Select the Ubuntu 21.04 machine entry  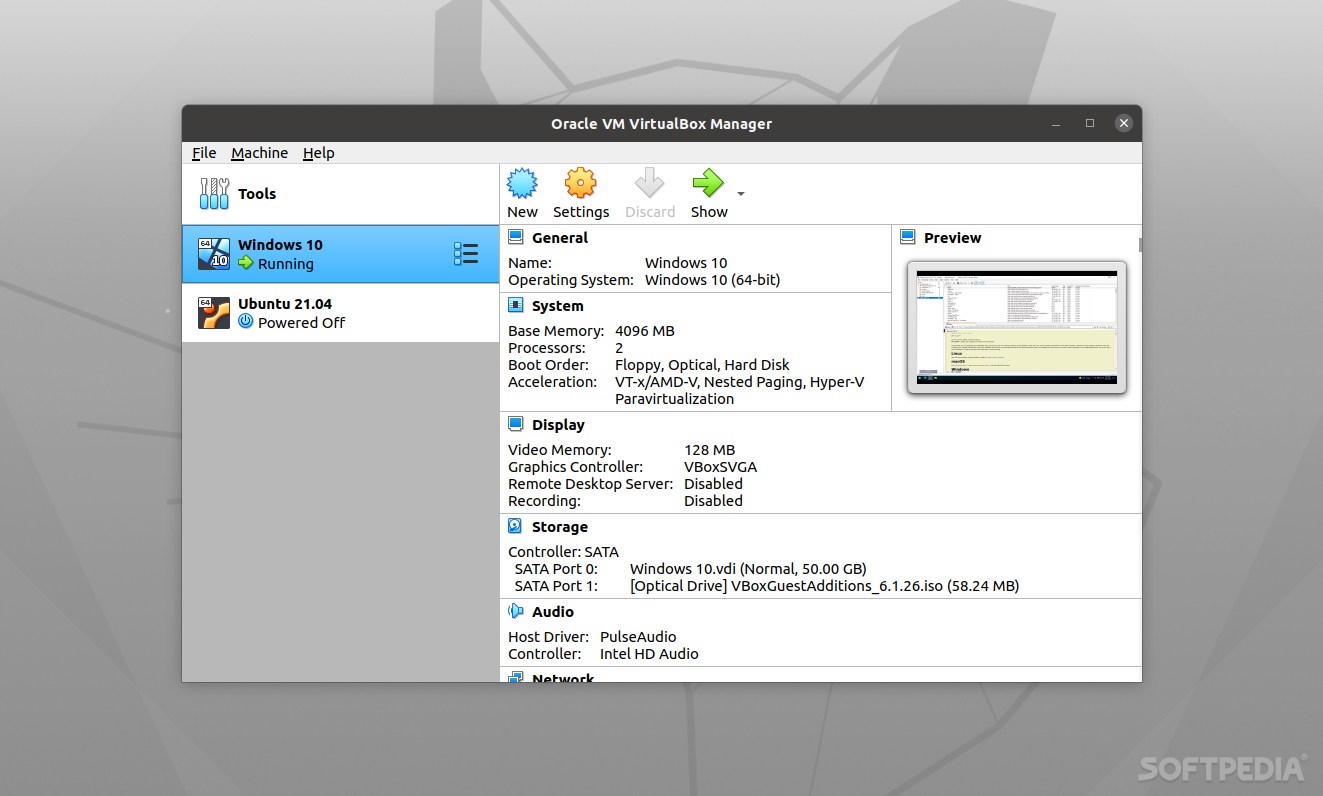[340, 313]
